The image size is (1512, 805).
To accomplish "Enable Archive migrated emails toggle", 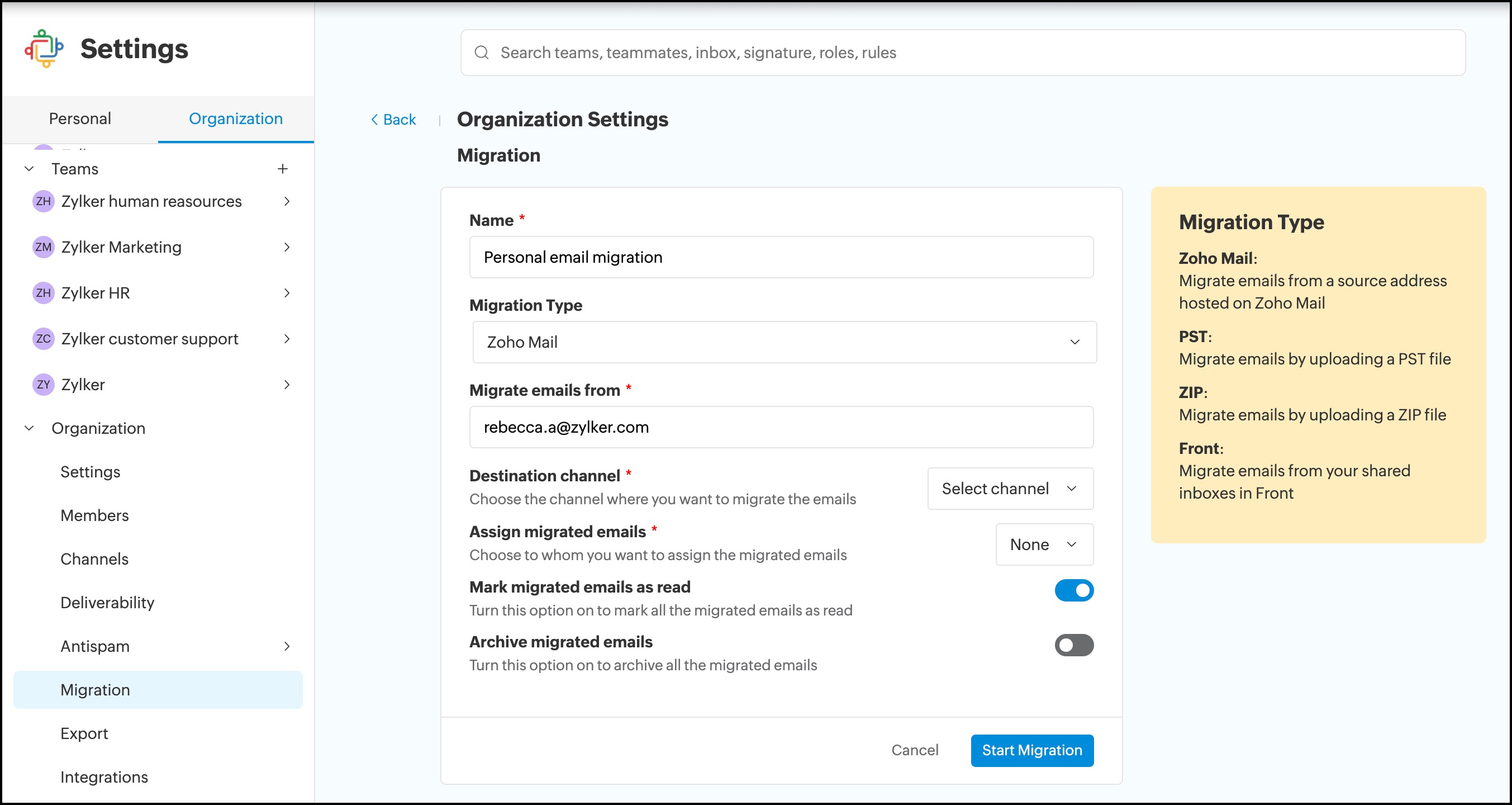I will coord(1073,645).
